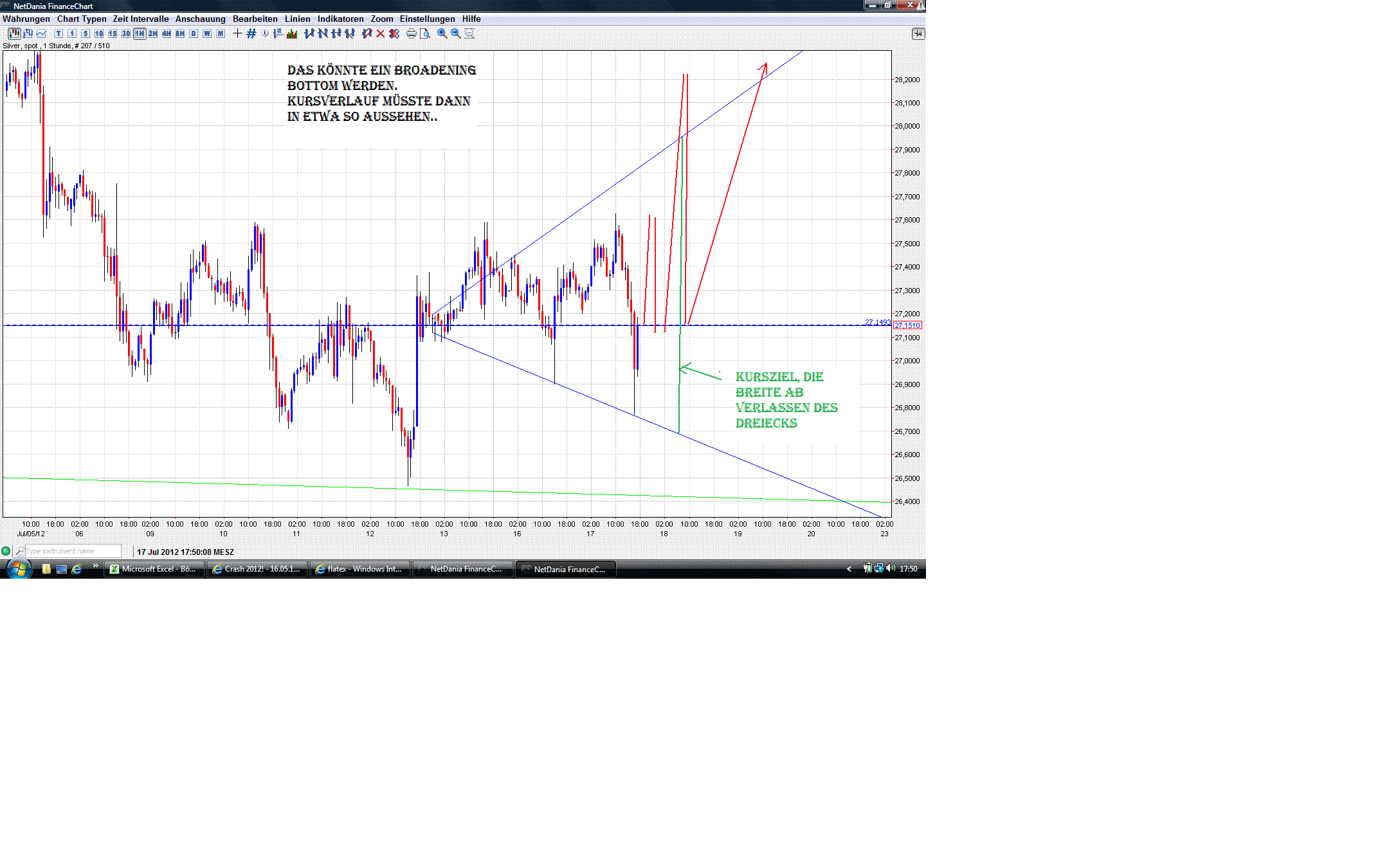Enable the crosshair cursor tool

[x=237, y=33]
